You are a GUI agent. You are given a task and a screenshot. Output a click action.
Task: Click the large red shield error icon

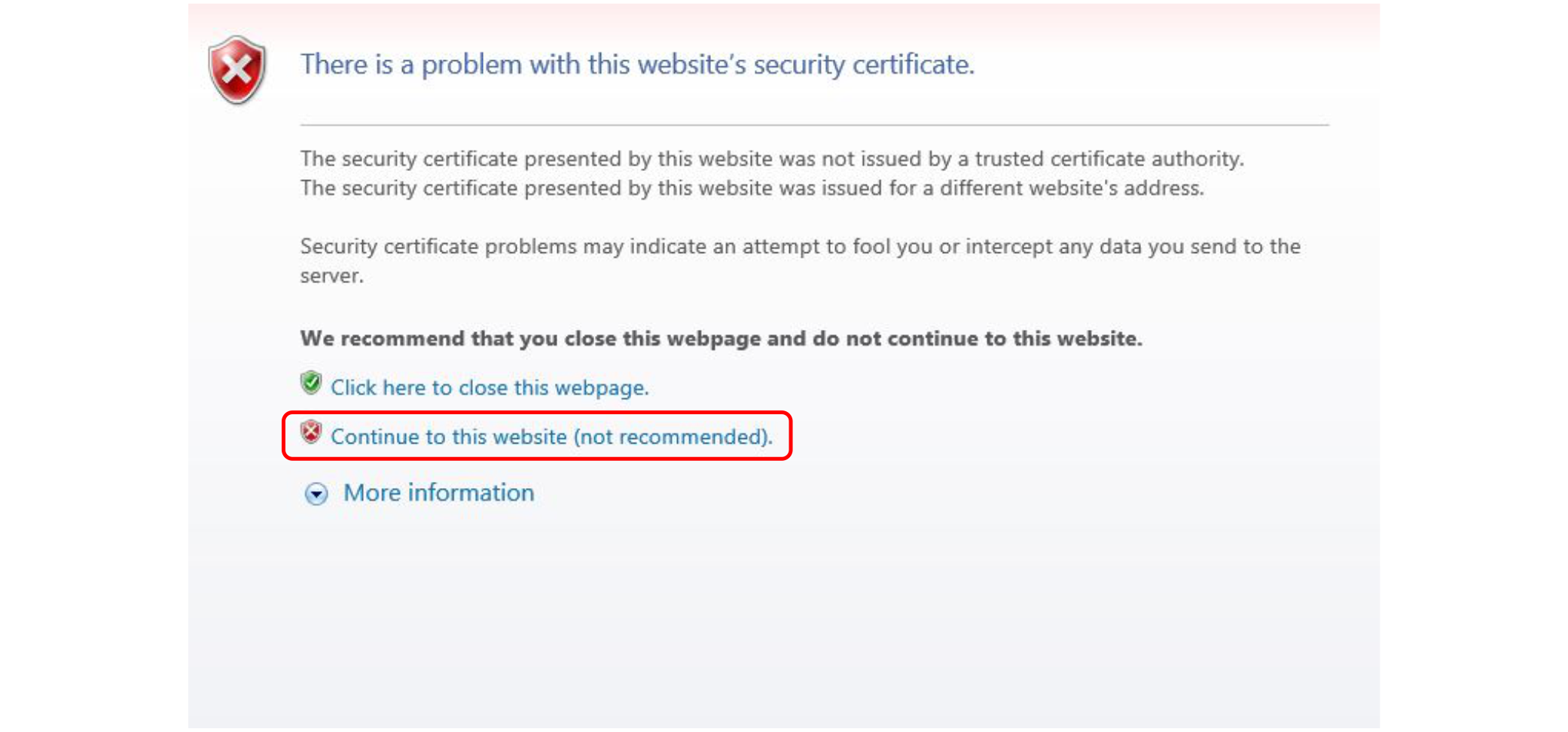237,70
